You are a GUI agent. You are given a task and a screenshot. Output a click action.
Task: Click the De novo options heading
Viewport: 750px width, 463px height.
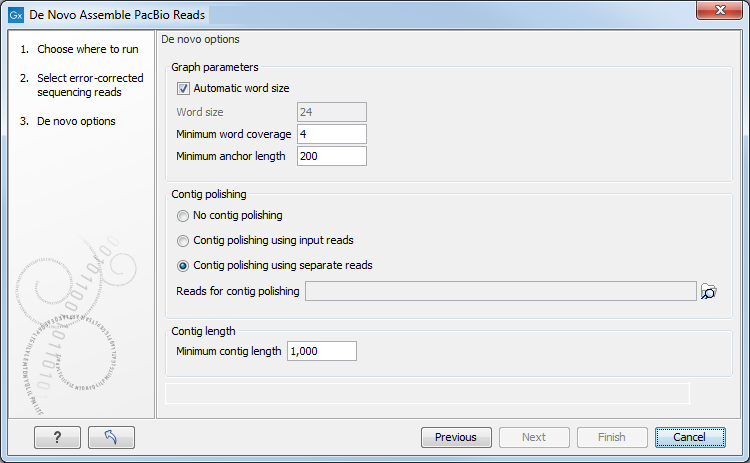[x=200, y=40]
